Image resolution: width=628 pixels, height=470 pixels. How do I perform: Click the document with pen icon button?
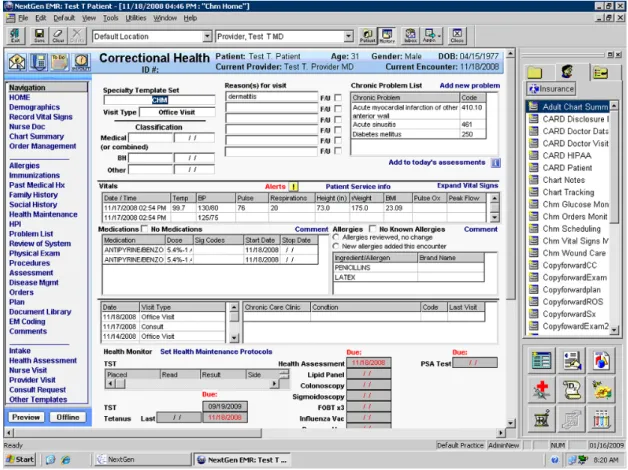point(572,360)
